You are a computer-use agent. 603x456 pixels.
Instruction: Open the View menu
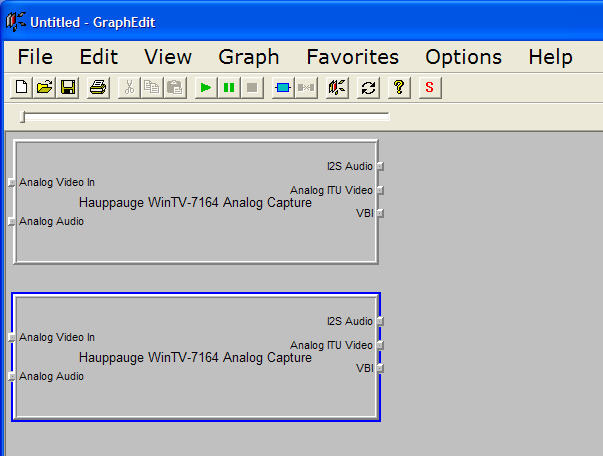pyautogui.click(x=168, y=57)
